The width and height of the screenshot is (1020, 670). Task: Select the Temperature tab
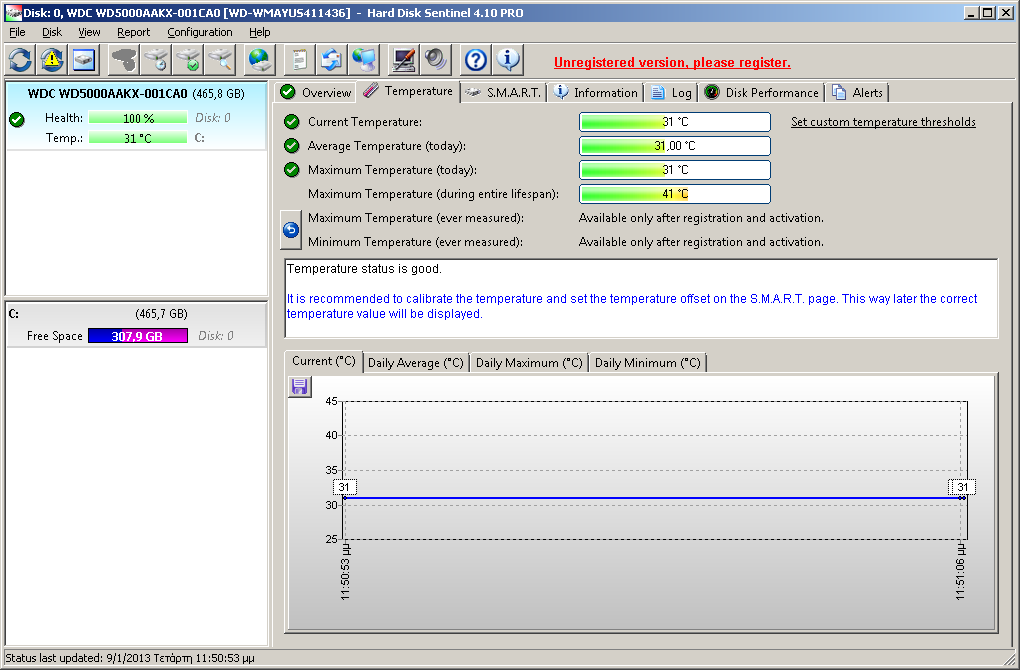click(409, 91)
